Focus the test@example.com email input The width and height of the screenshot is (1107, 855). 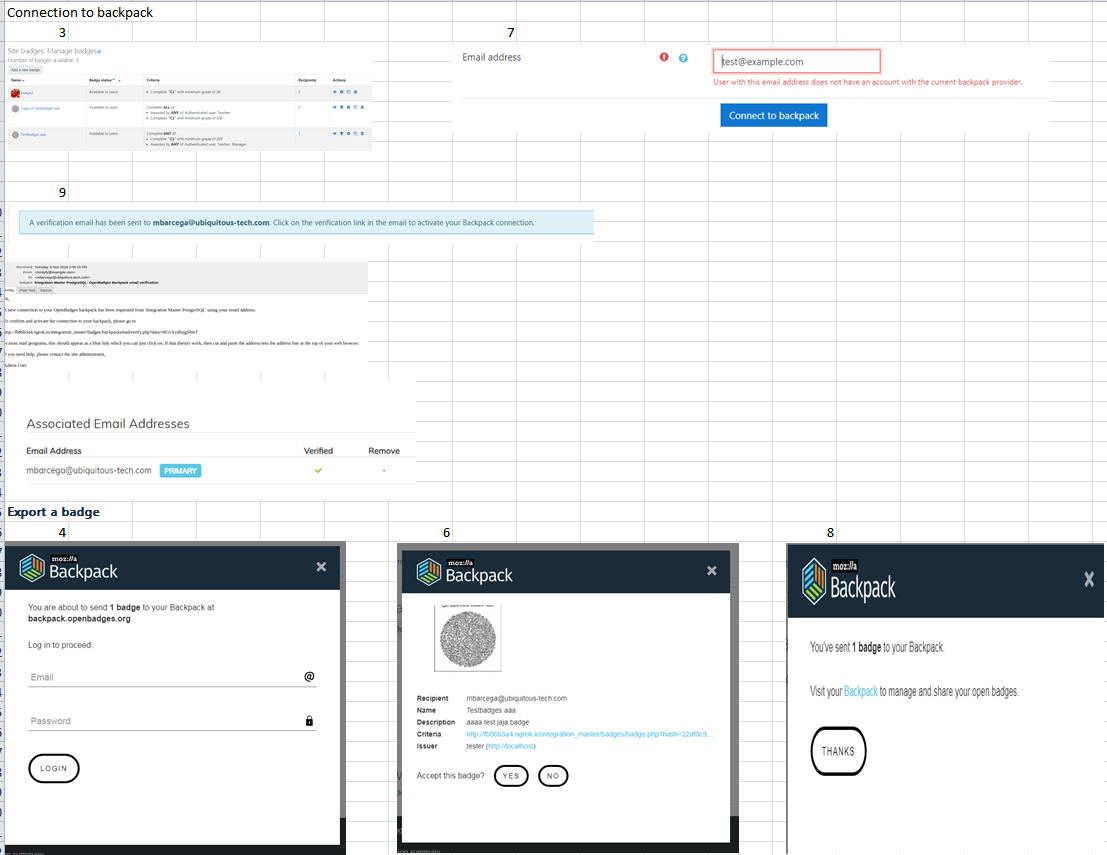click(x=796, y=61)
